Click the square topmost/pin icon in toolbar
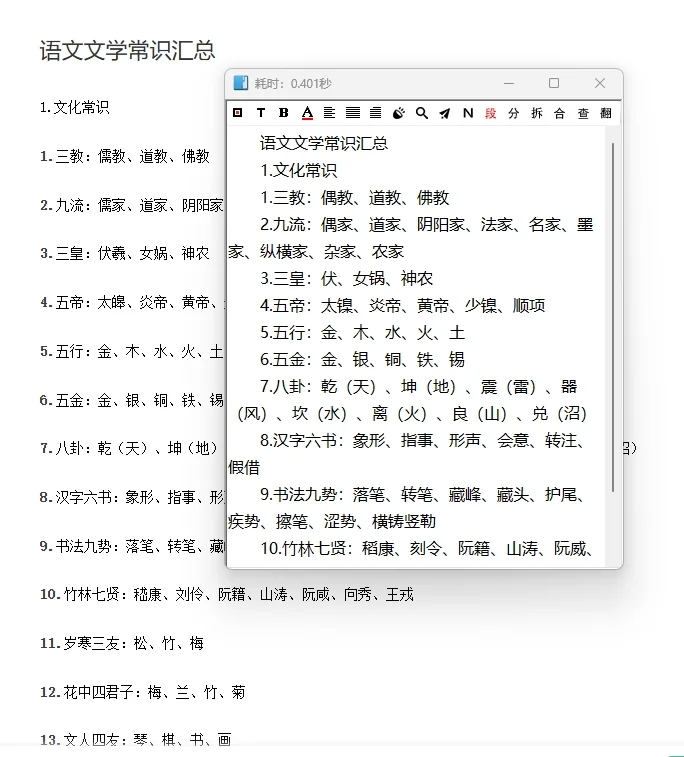The width and height of the screenshot is (684, 757). click(237, 113)
